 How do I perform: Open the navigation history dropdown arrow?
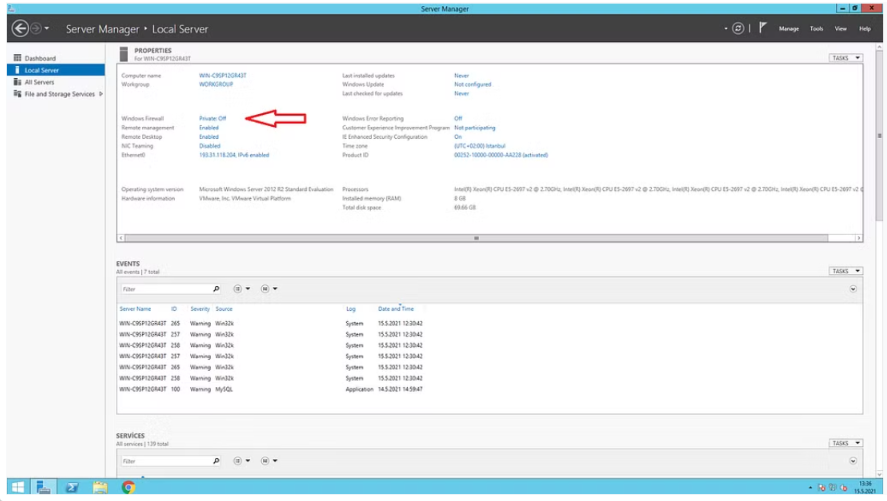pyautogui.click(x=46, y=28)
